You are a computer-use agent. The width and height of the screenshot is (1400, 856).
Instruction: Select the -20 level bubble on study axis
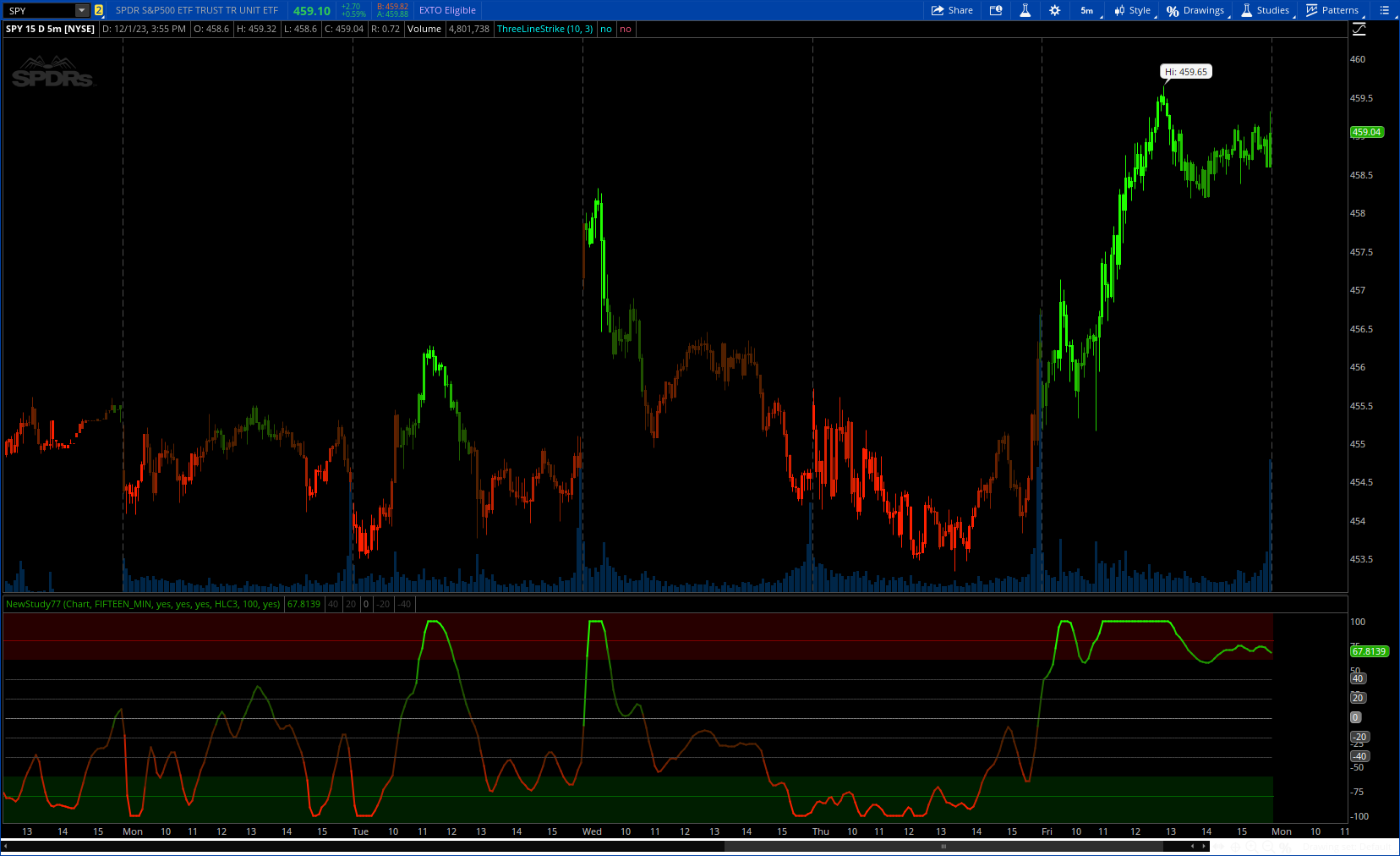tap(1359, 737)
